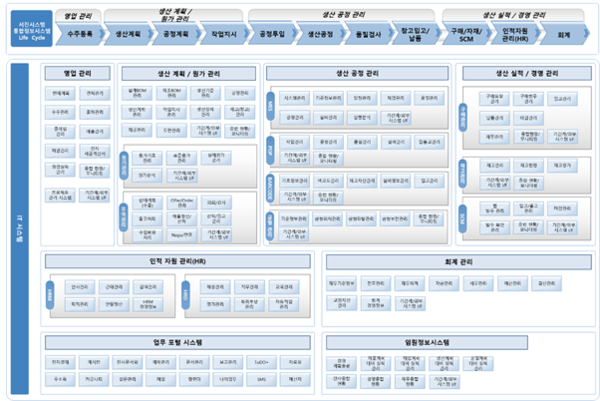Select the POP vertical tab
Viewport: 600px width, 401px height.
[x=270, y=150]
